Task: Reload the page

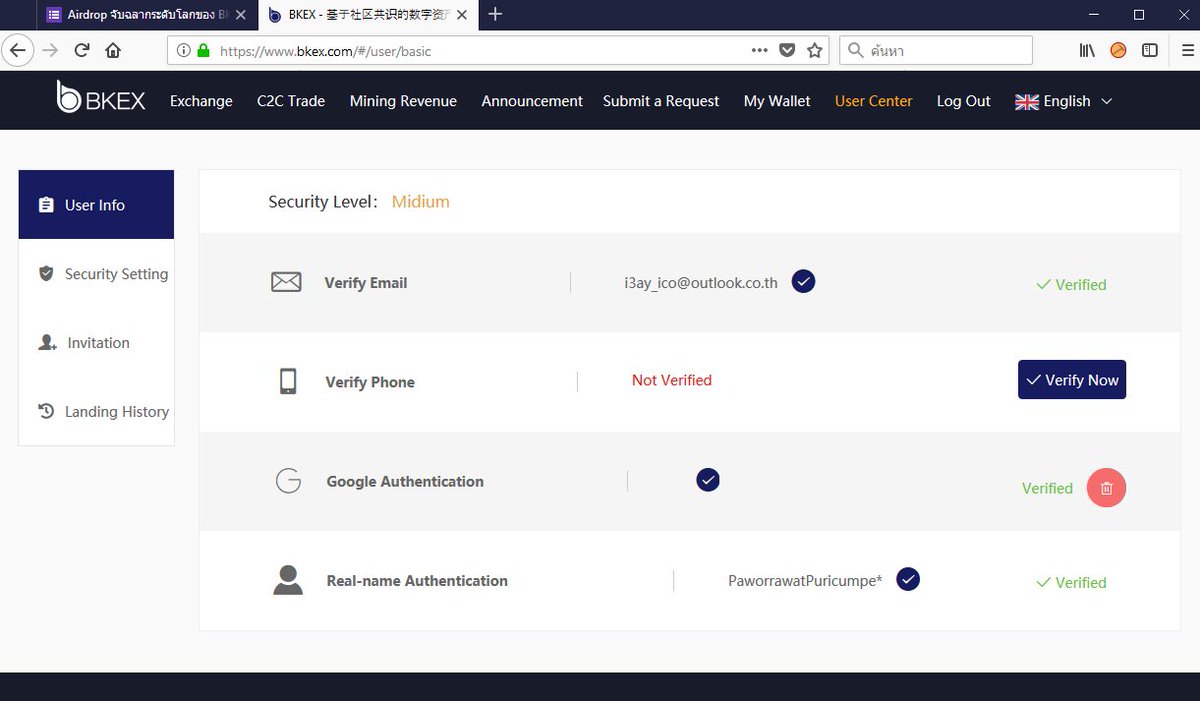Action: (82, 50)
